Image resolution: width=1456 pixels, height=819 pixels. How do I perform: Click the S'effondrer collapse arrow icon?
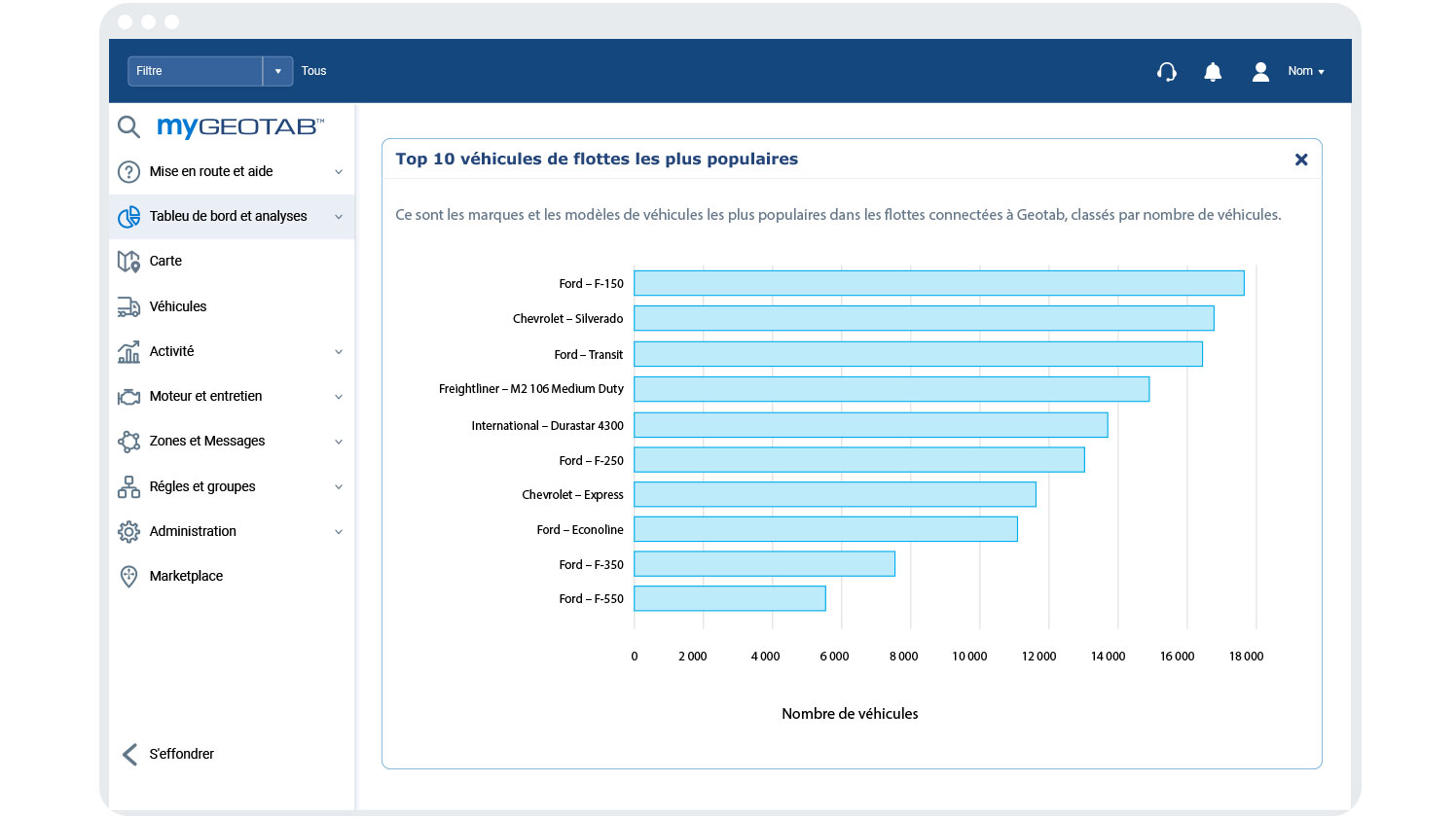click(x=129, y=754)
